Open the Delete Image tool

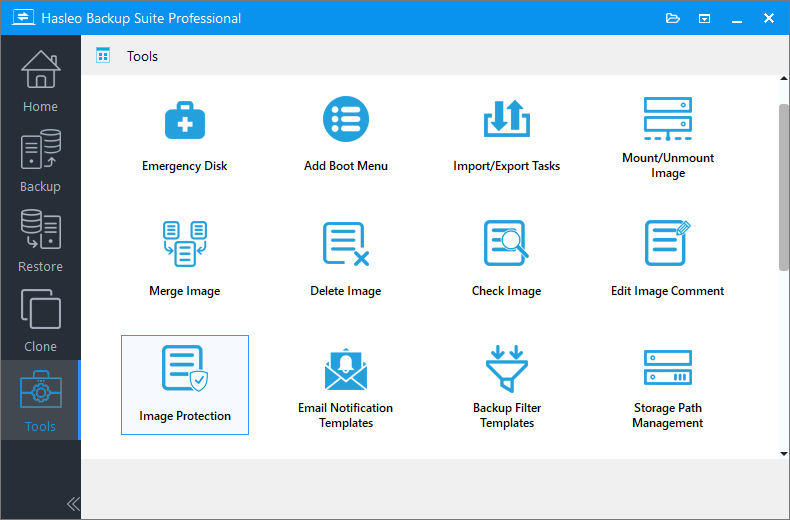pyautogui.click(x=346, y=260)
